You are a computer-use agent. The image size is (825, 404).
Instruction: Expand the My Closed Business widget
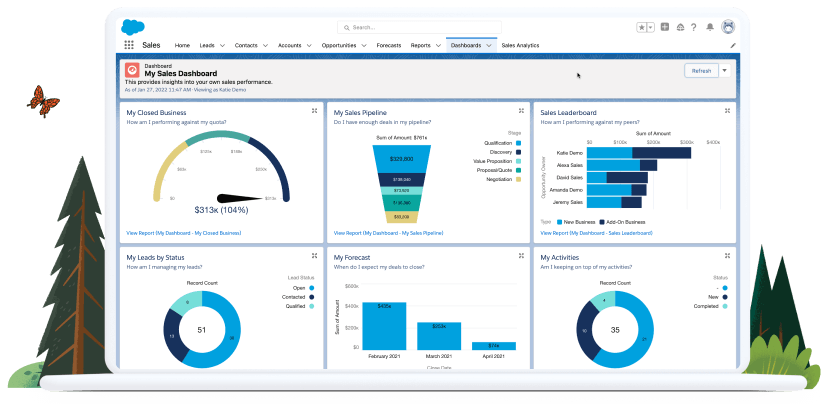coord(314,111)
